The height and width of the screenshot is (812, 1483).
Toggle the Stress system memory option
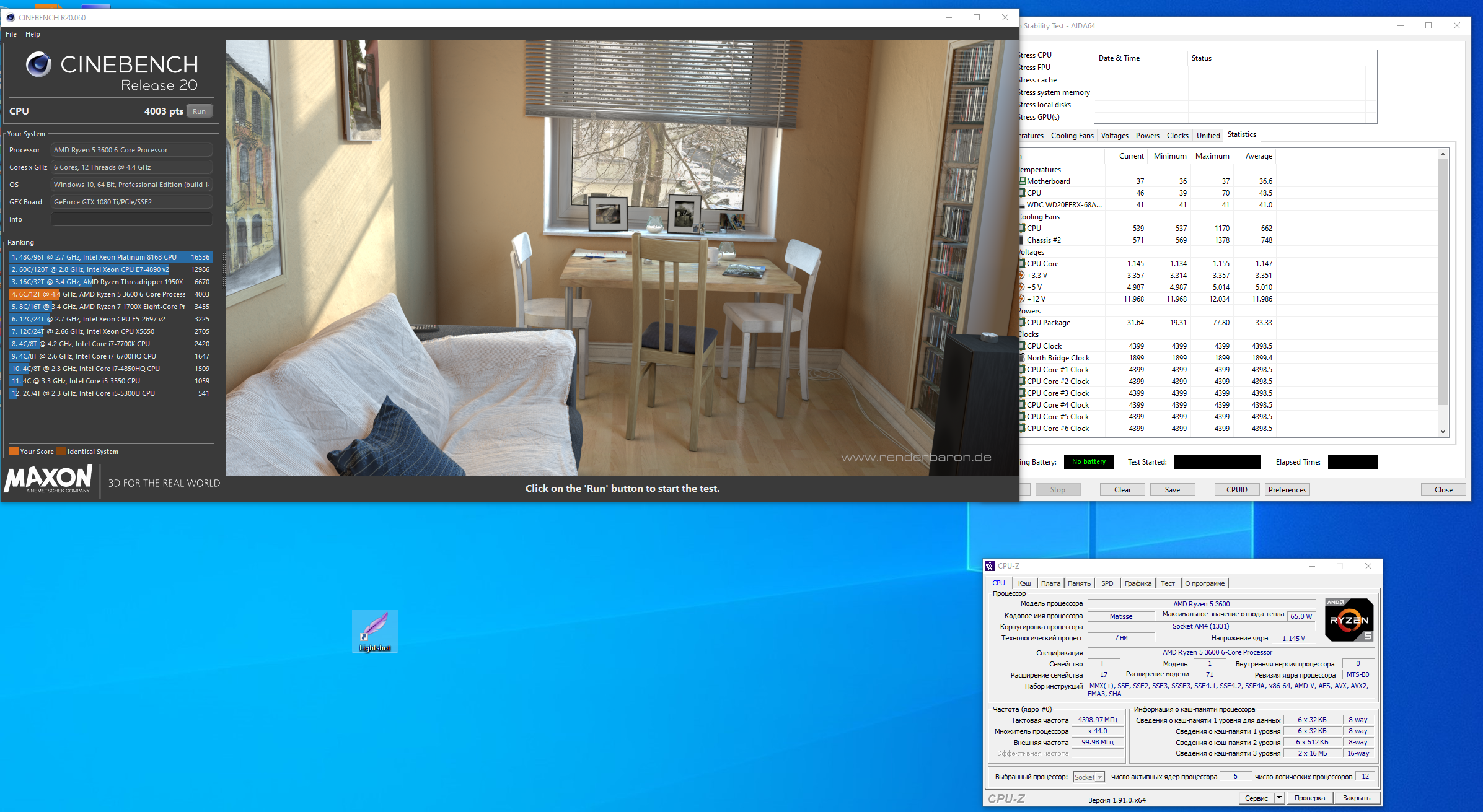(x=1054, y=92)
